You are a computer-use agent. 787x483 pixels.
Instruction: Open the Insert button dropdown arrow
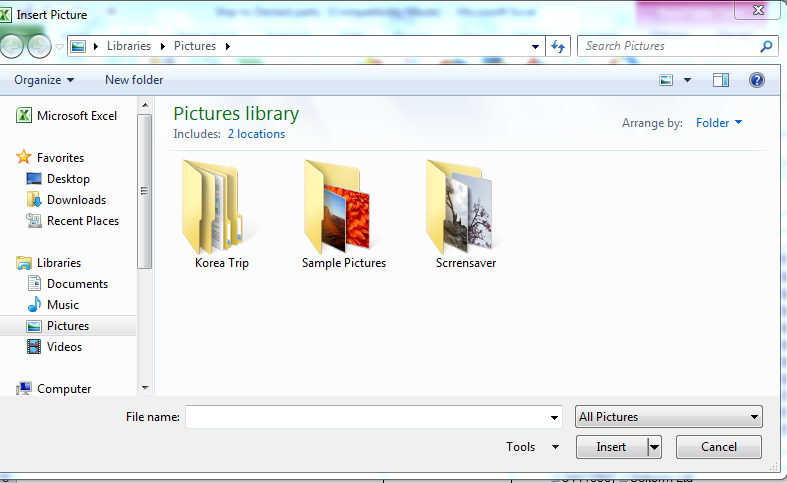point(655,447)
